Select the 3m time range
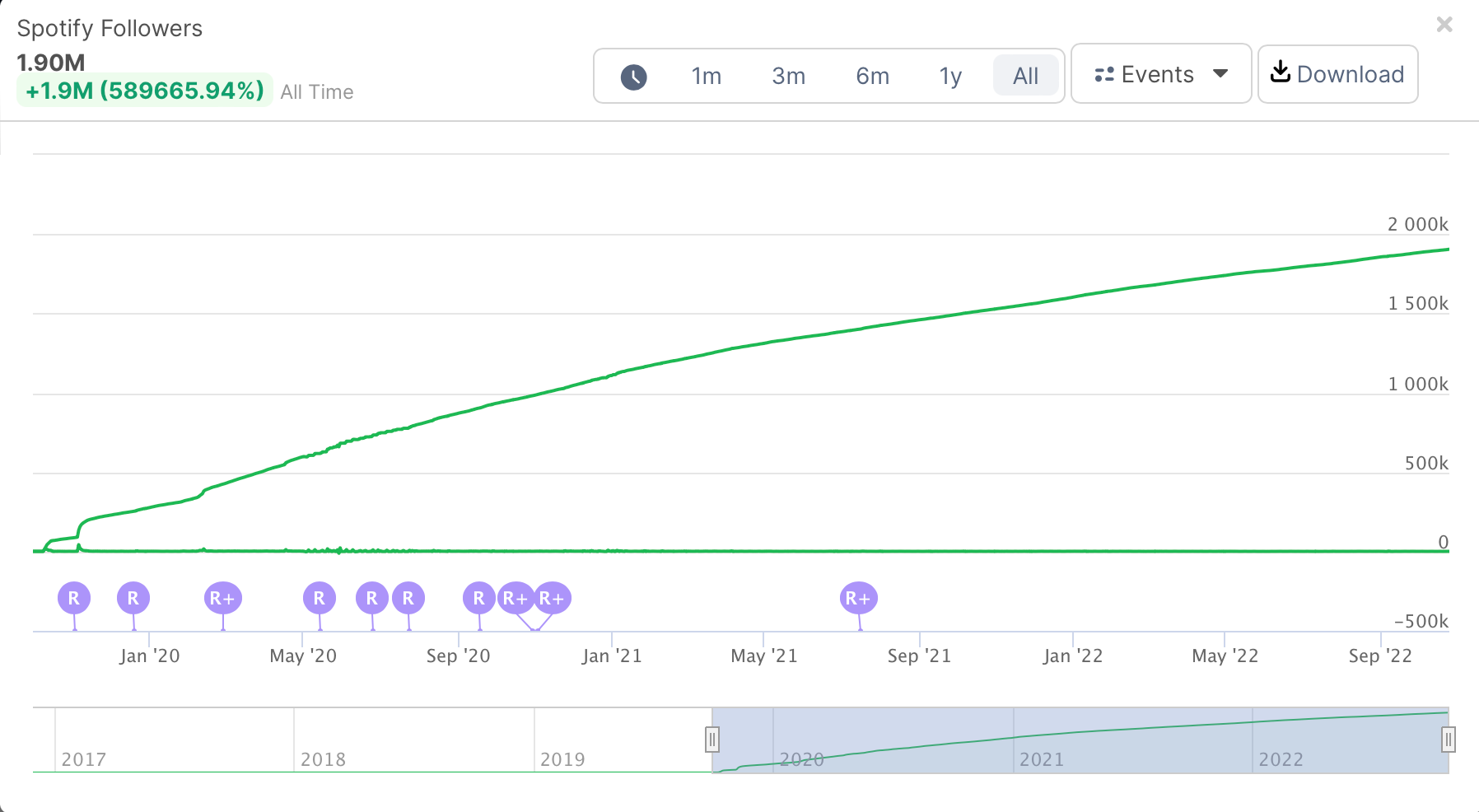1479x812 pixels. [x=788, y=77]
